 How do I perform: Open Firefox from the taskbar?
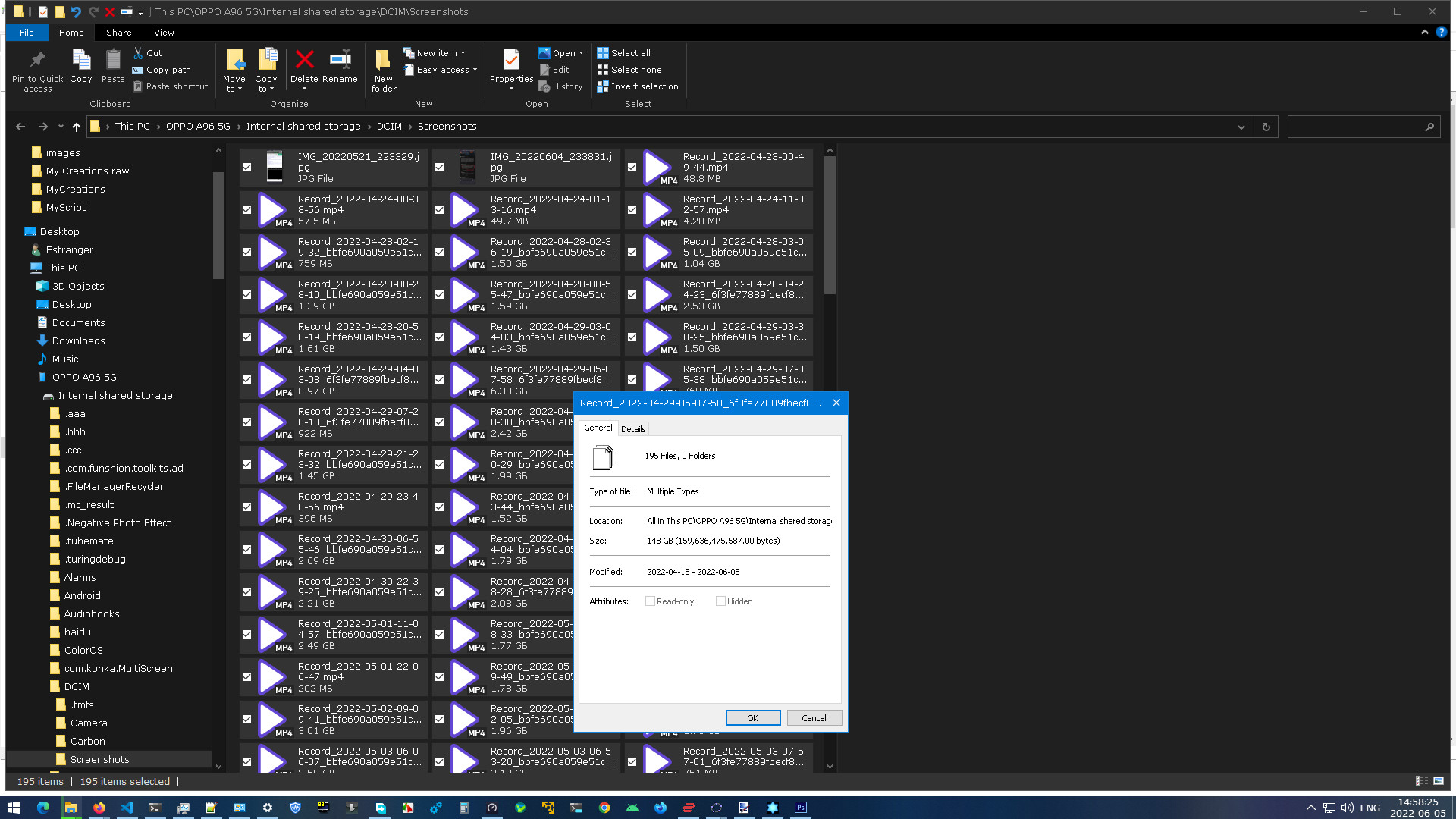click(99, 808)
